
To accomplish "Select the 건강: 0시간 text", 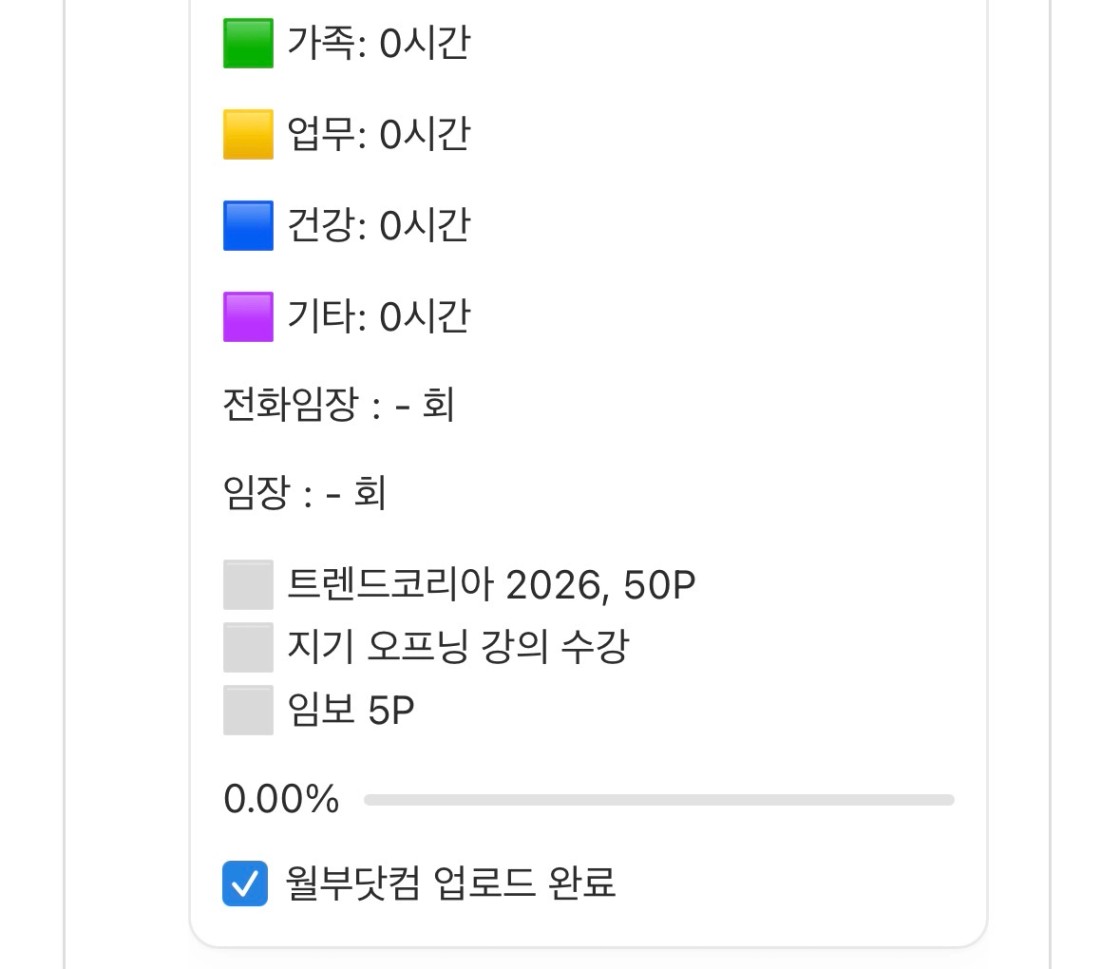I will (x=378, y=226).
